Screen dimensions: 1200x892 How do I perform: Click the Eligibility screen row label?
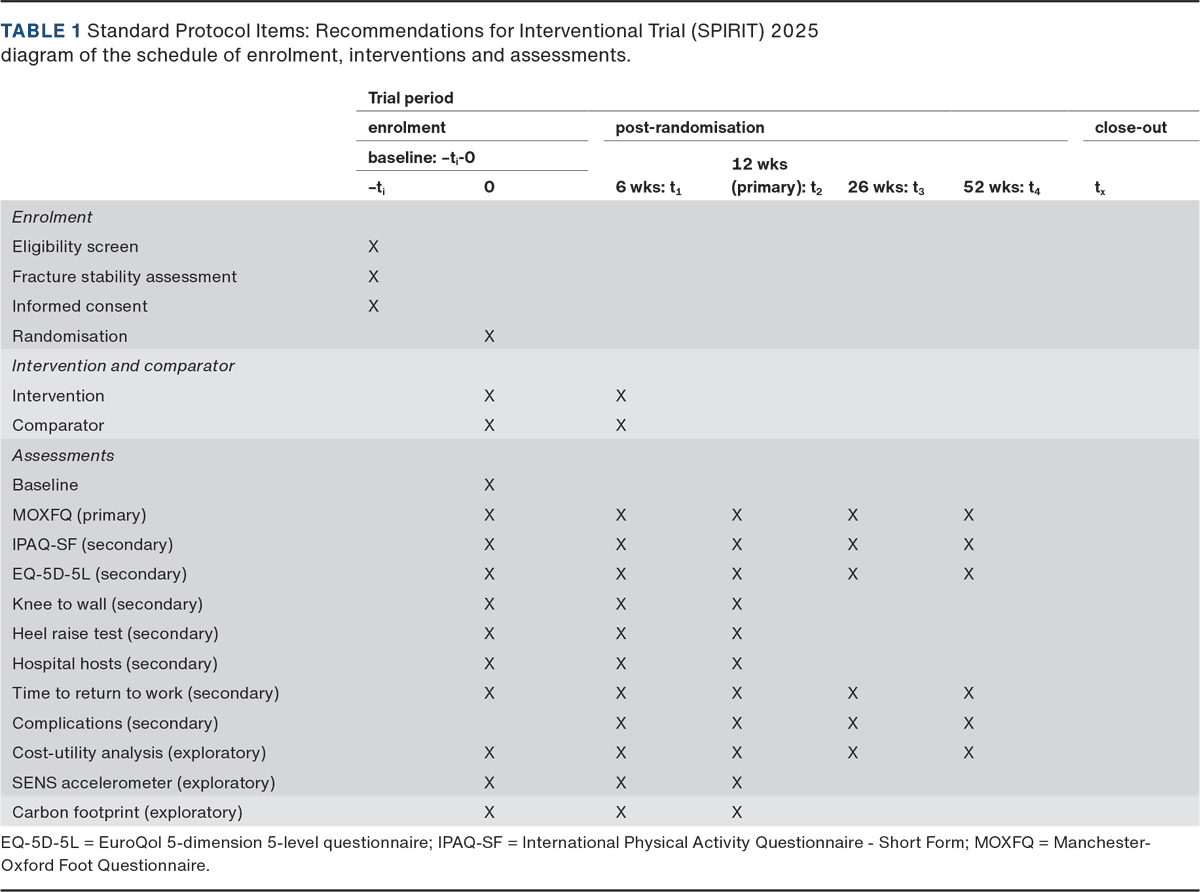click(75, 247)
